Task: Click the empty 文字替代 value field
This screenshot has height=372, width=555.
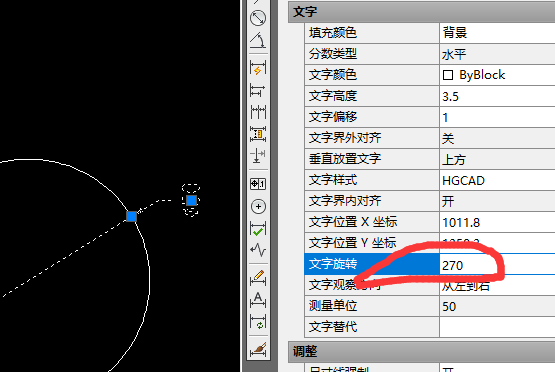Action: coord(497,327)
